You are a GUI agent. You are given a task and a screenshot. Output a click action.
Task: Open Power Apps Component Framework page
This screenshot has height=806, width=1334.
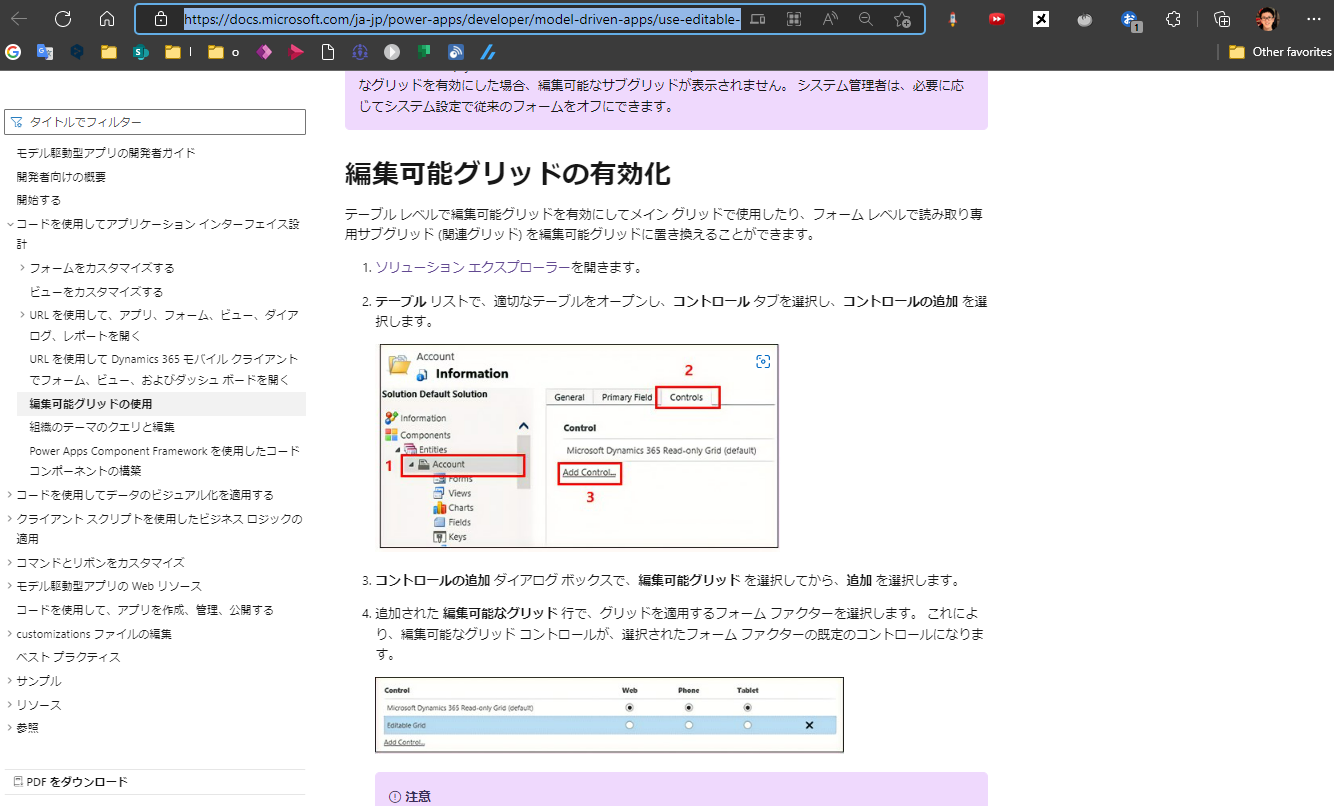tap(164, 461)
